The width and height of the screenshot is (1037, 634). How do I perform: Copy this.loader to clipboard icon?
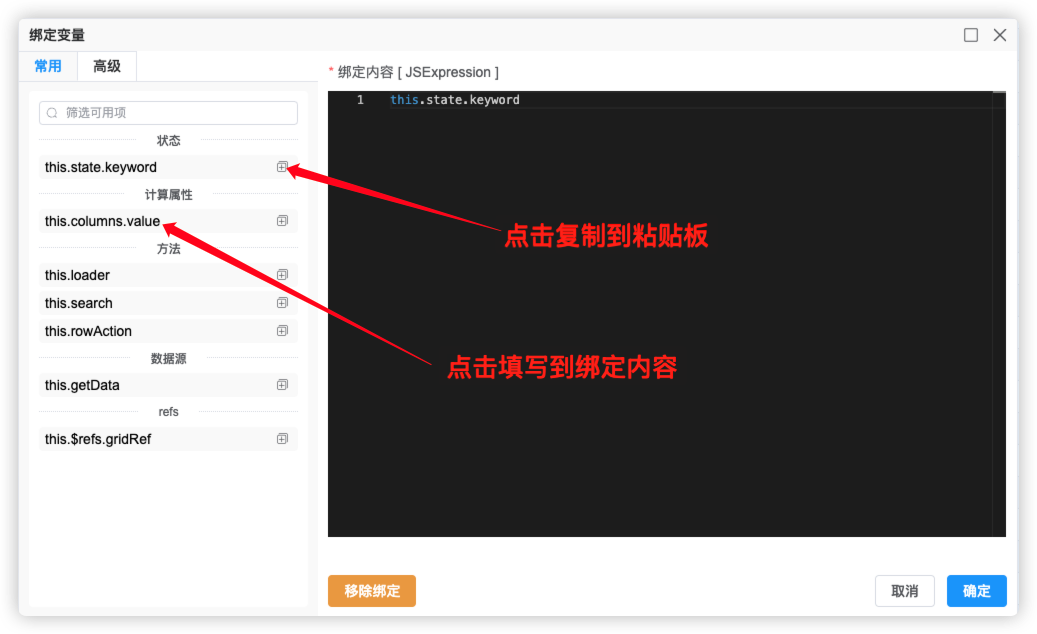282,274
